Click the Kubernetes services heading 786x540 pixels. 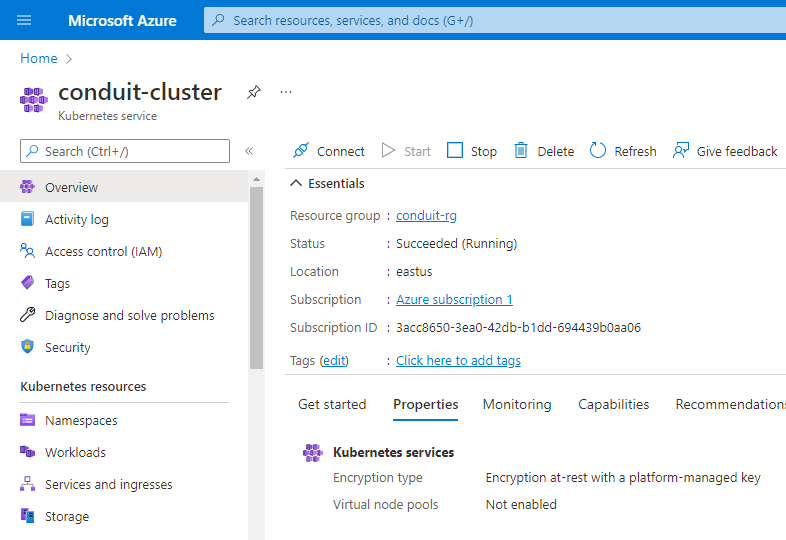click(x=394, y=452)
